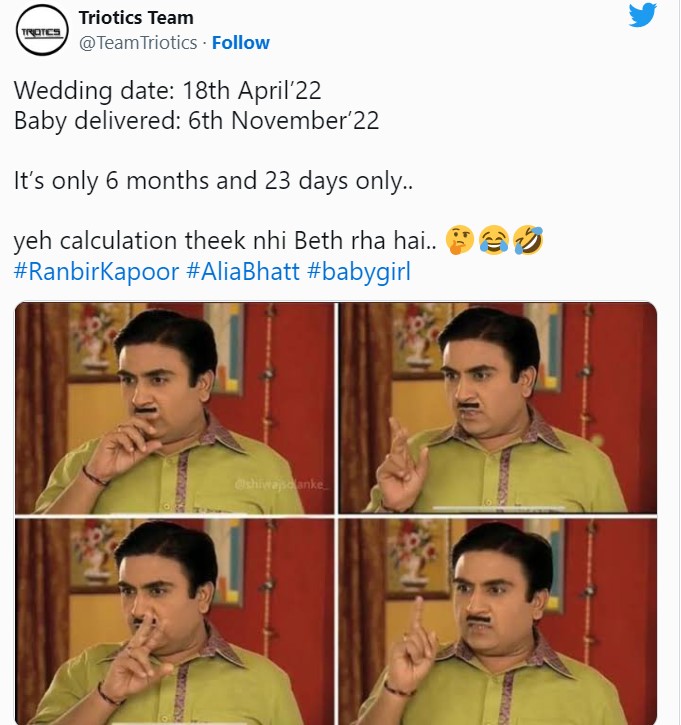Image resolution: width=681 pixels, height=725 pixels.
Task: Click the "Wedding date: 18th April'22" text
Action: coord(167,90)
